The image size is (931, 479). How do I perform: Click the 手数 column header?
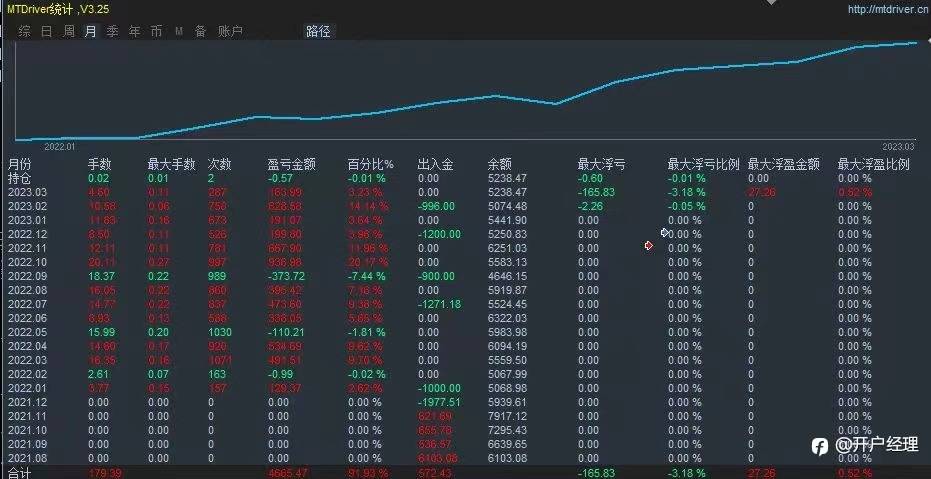click(100, 164)
